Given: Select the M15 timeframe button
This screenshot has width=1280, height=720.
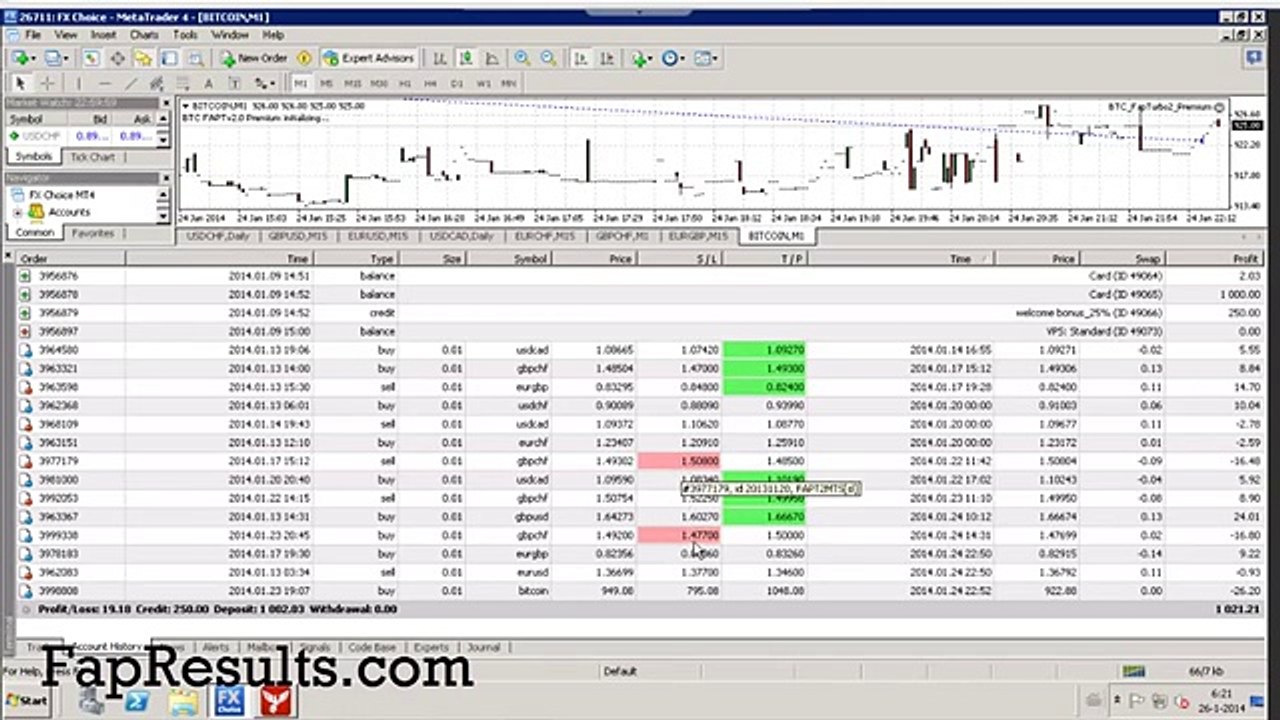Looking at the screenshot, I should 353,84.
